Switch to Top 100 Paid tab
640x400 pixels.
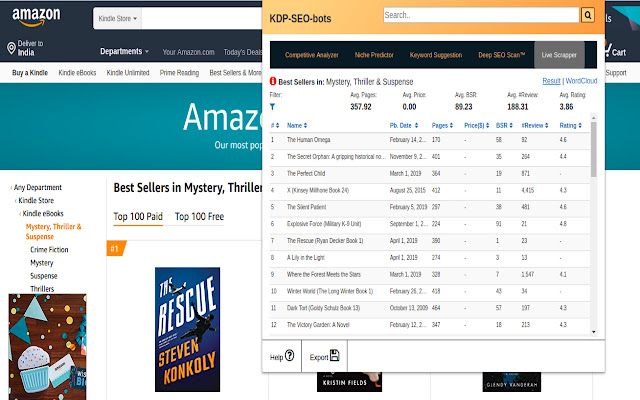(138, 216)
